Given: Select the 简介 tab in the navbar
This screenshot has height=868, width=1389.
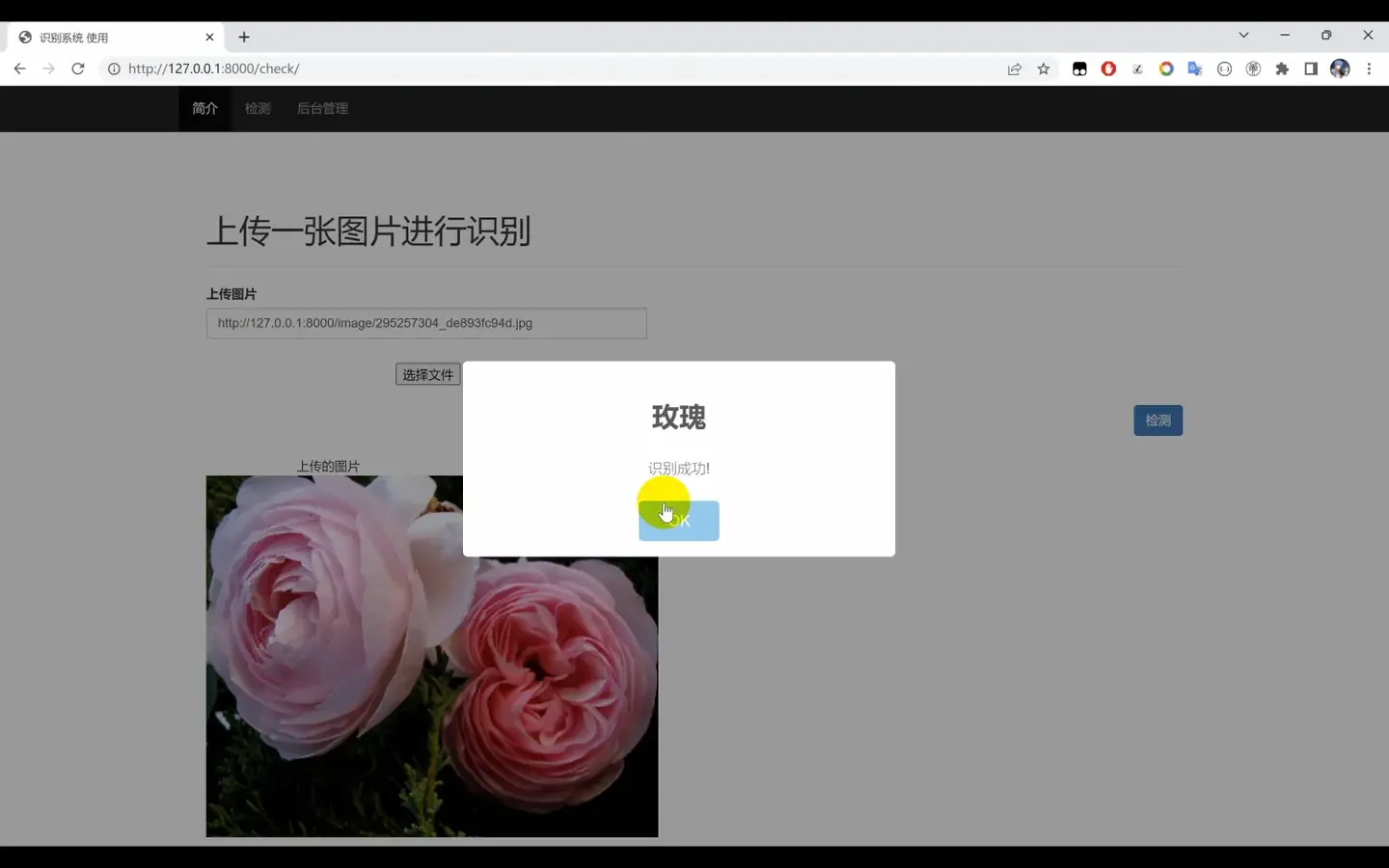Looking at the screenshot, I should [x=204, y=108].
